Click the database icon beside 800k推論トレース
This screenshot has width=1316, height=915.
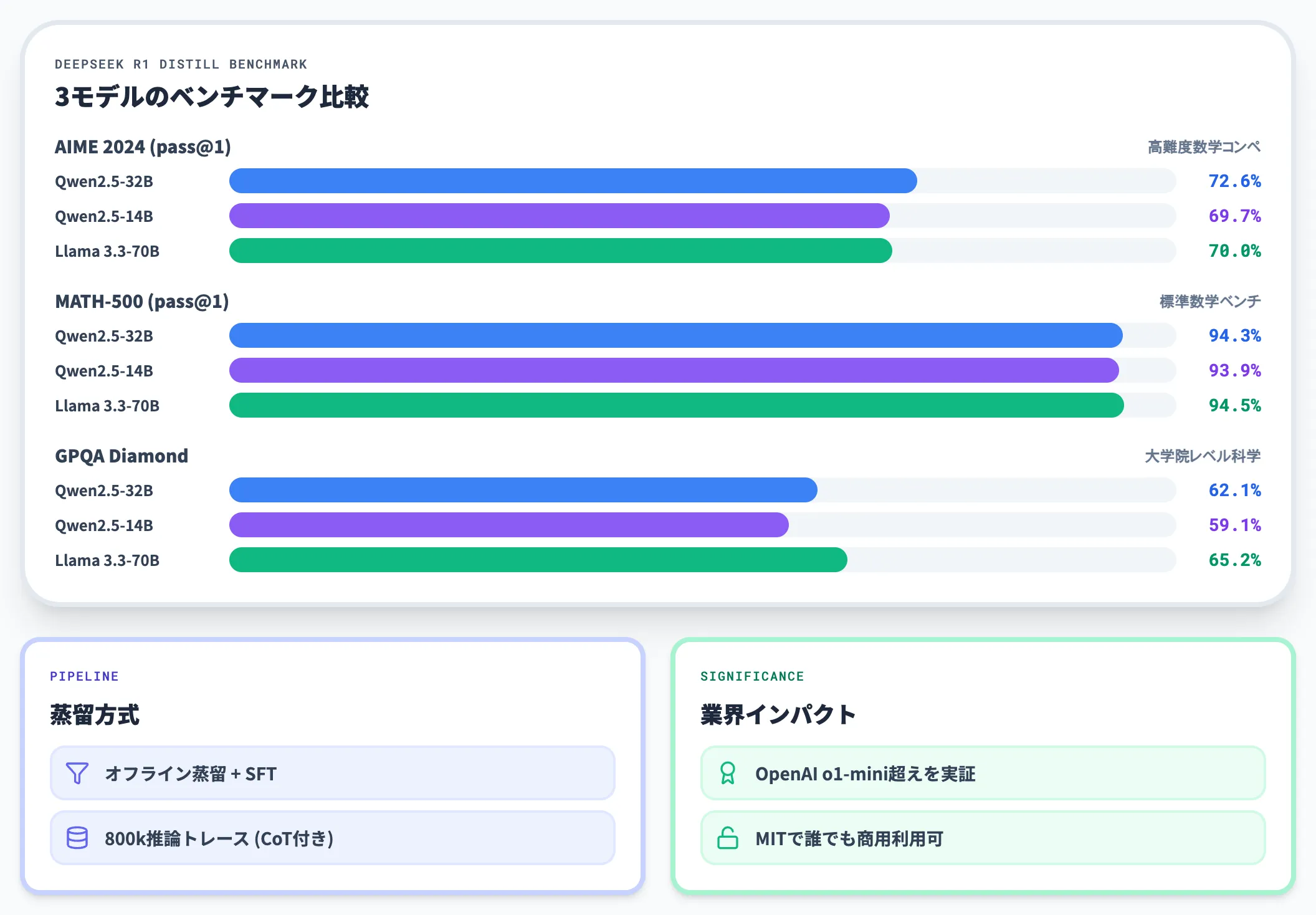tap(77, 838)
